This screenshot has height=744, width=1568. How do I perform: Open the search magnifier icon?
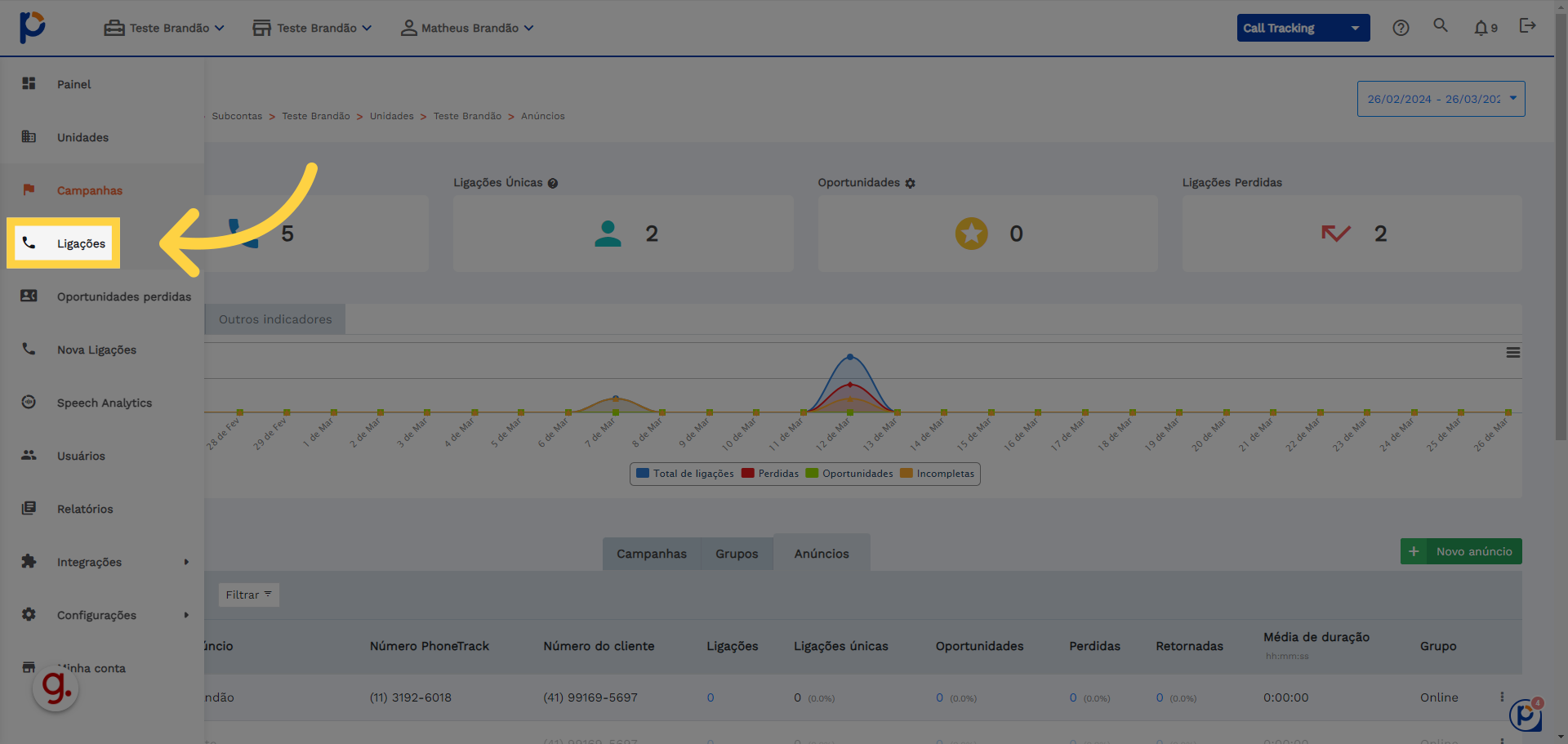1441,26
